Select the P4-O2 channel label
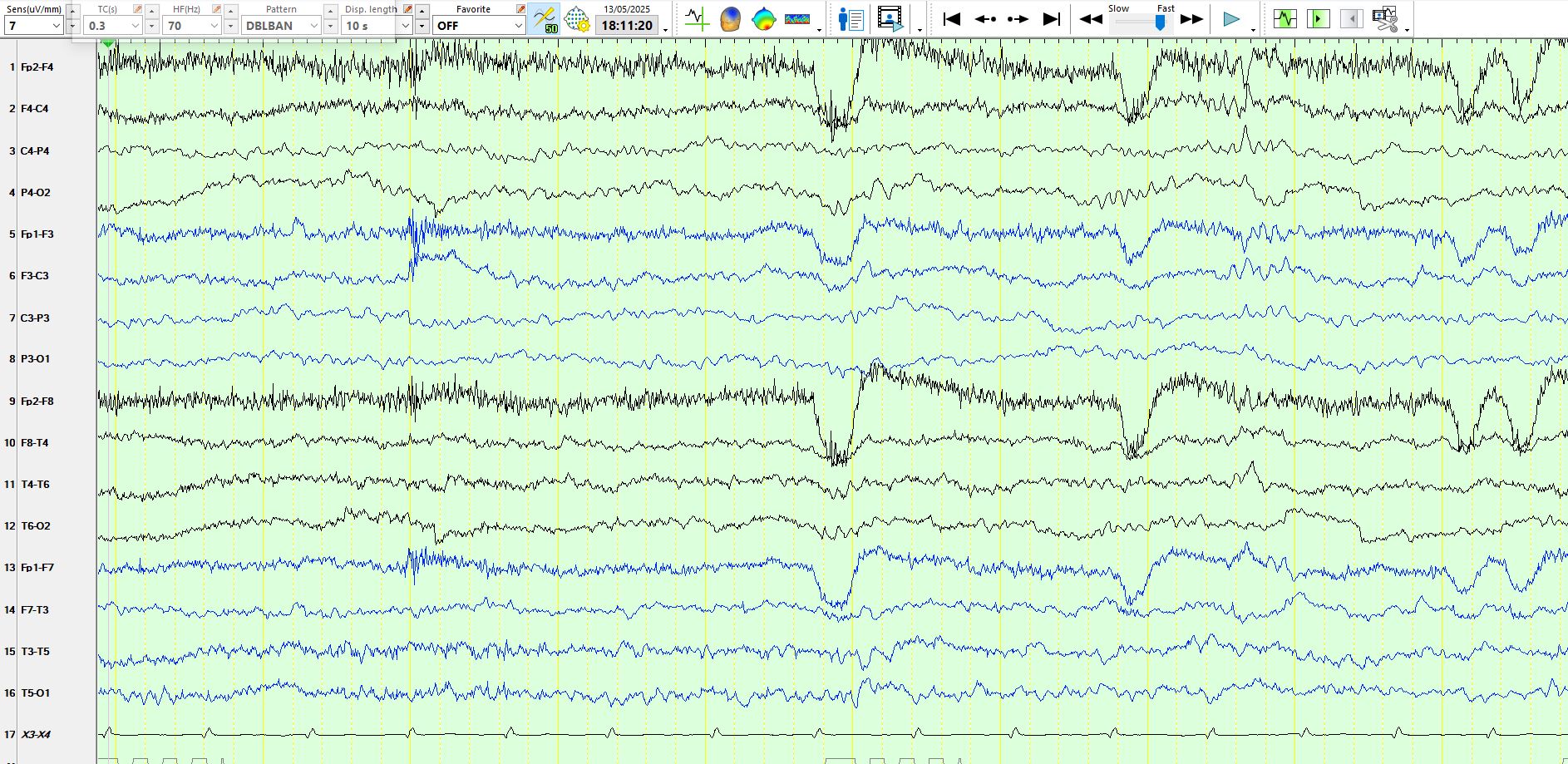Screen dimensions: 1568x764 35,193
